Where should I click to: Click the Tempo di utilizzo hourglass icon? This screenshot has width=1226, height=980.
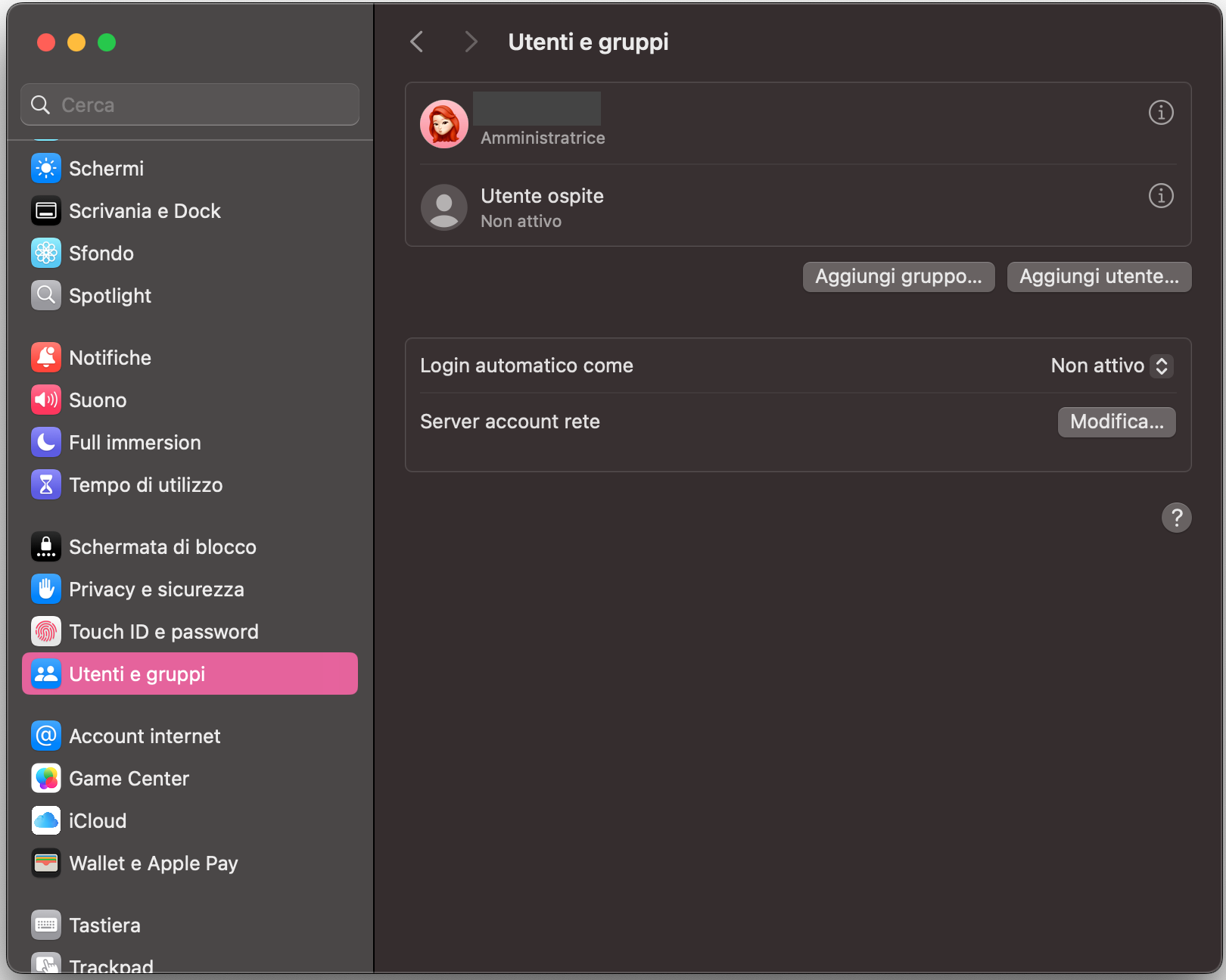(46, 484)
